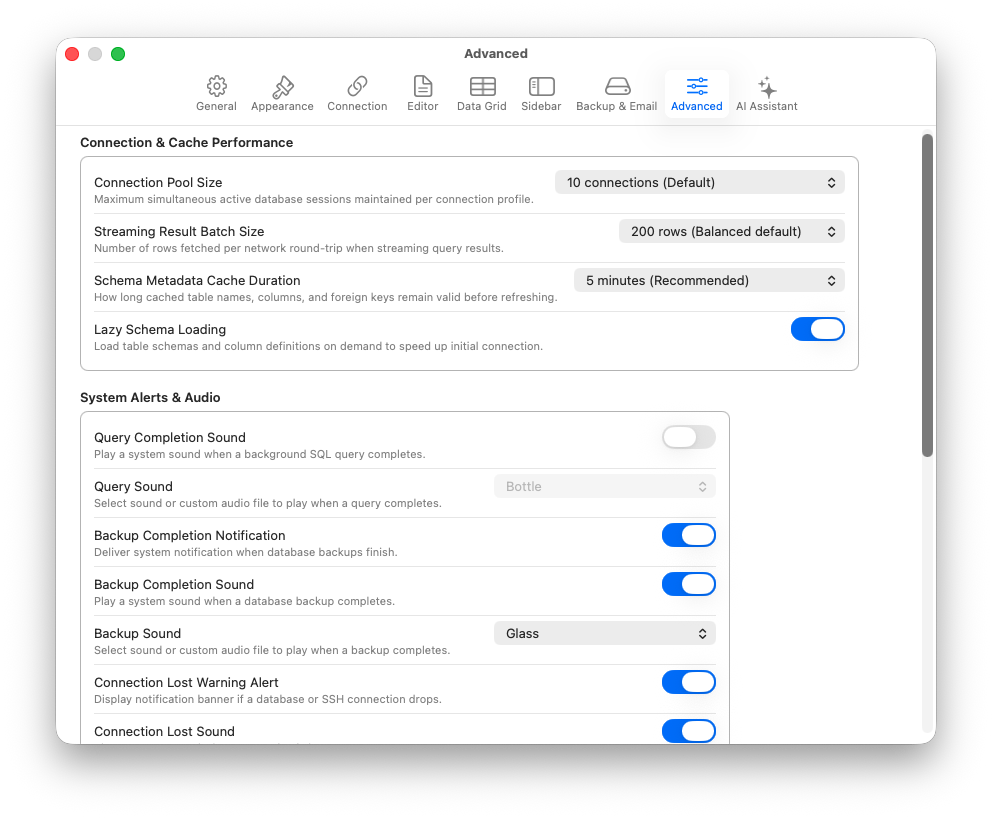Zoom the window with the green button
Screen dimensions: 992x818
click(118, 54)
